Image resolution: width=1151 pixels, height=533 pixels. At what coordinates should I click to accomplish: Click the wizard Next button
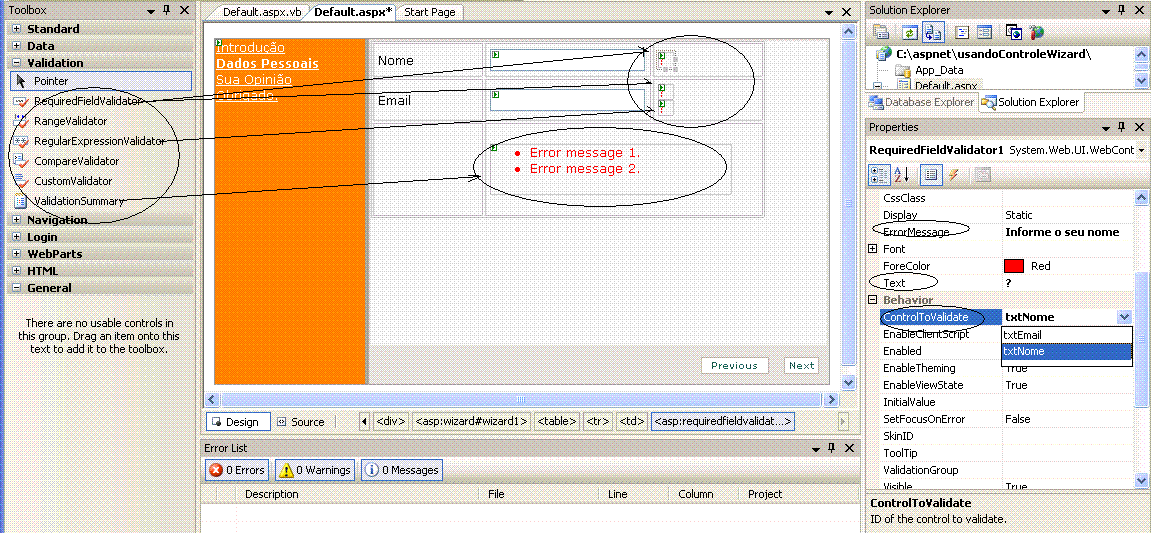coord(801,366)
